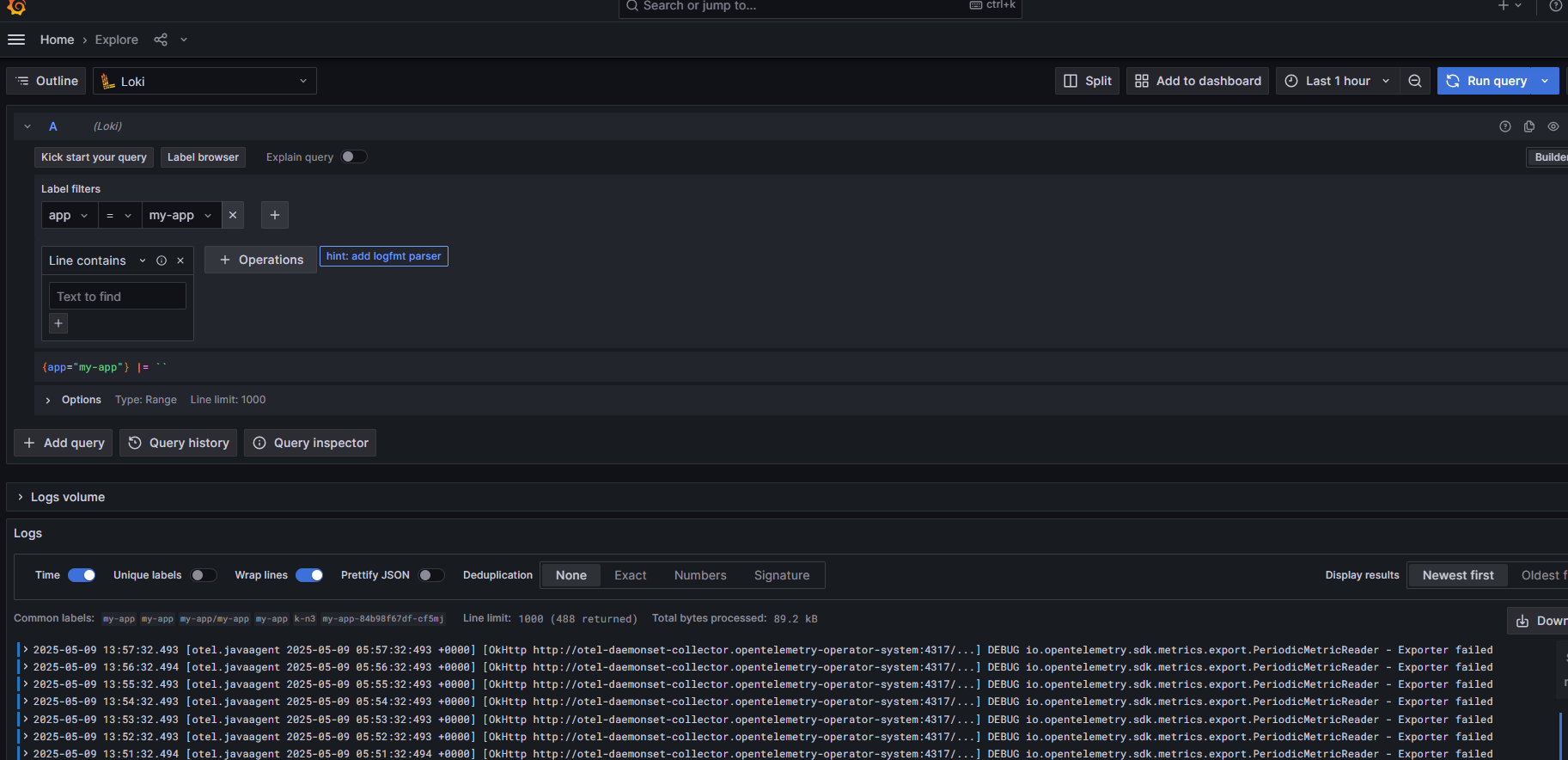Screen dimensions: 1568x760
Task: Show data source help icon for query A
Action: click(1505, 126)
